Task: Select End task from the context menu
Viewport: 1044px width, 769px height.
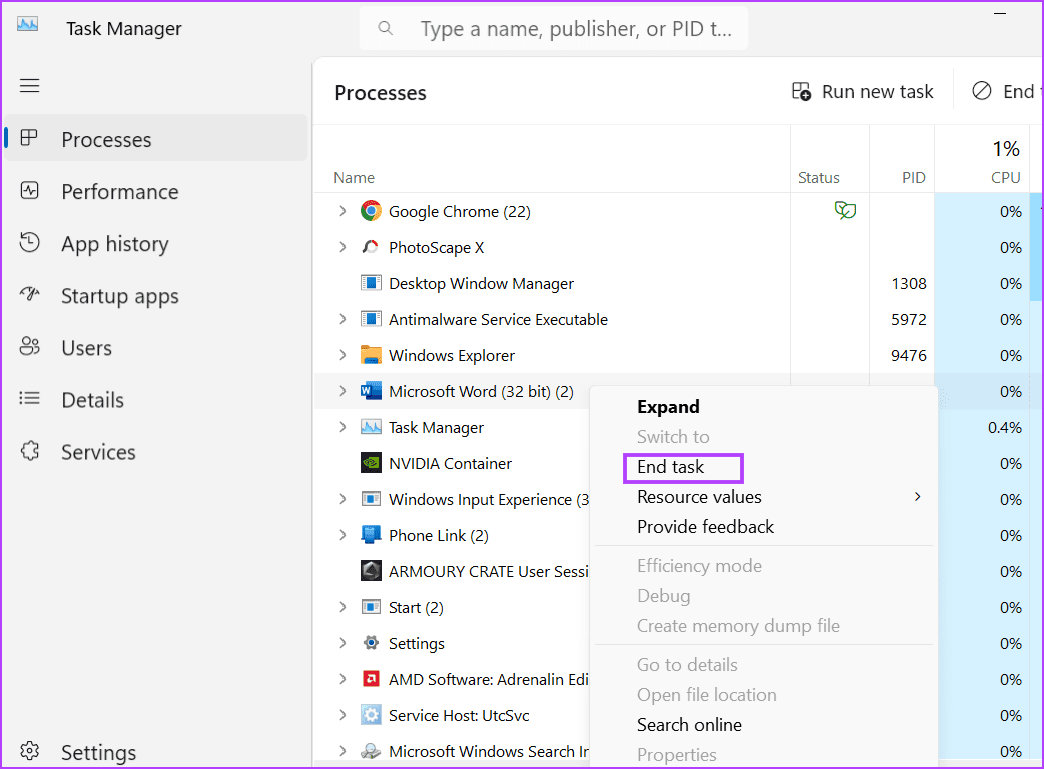Action: tap(670, 467)
